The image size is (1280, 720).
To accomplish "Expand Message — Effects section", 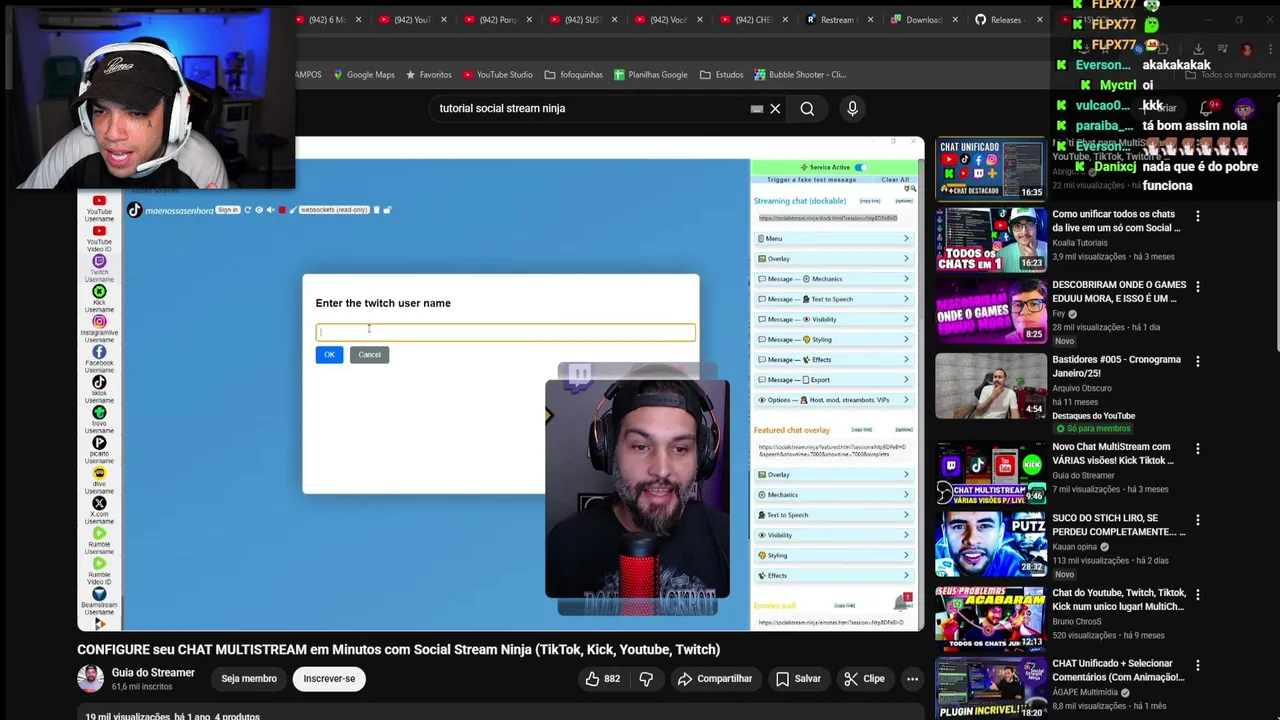I will (x=833, y=359).
